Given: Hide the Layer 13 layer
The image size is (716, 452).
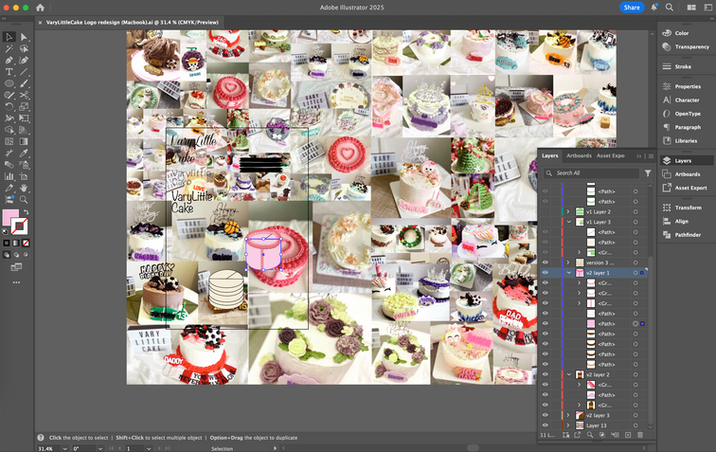Looking at the screenshot, I should tap(545, 425).
